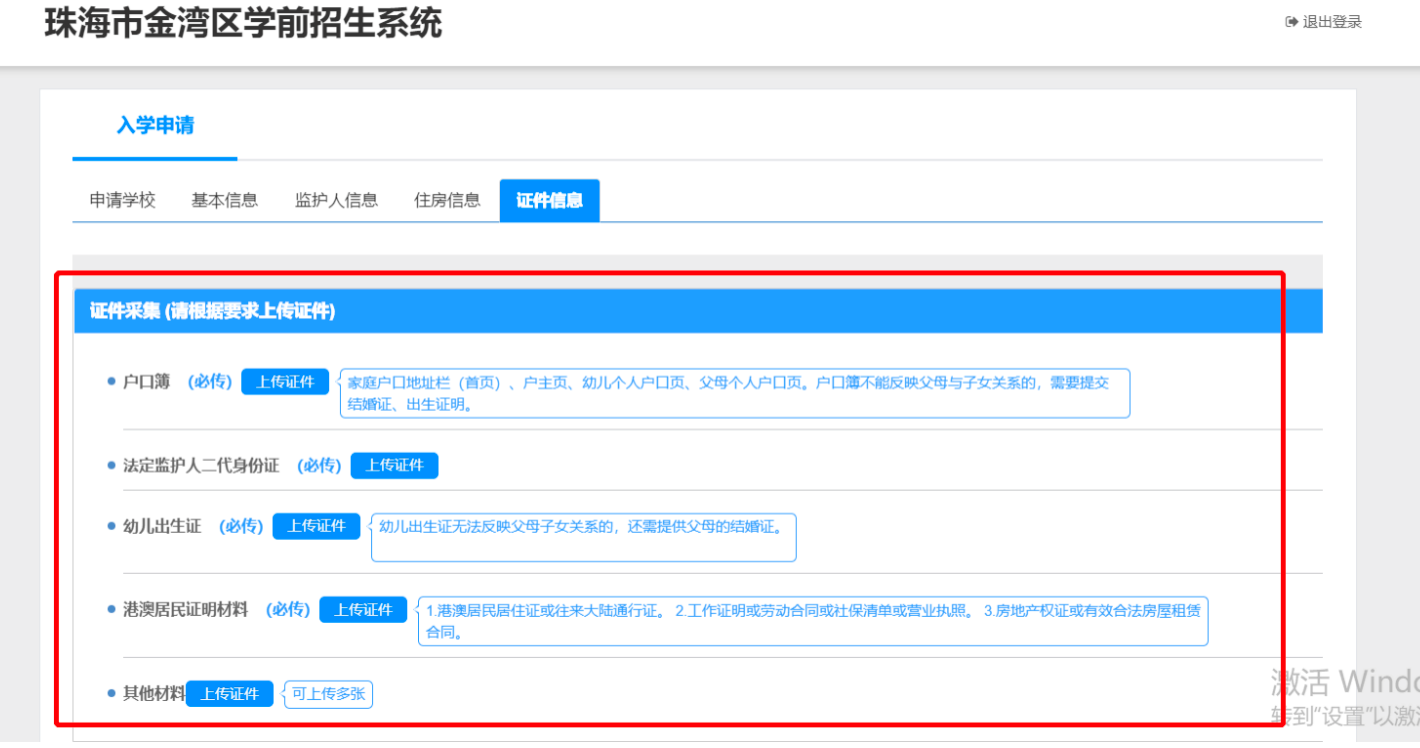Image resolution: width=1420 pixels, height=748 pixels.
Task: Select the 监护人信息 tab
Action: click(336, 200)
